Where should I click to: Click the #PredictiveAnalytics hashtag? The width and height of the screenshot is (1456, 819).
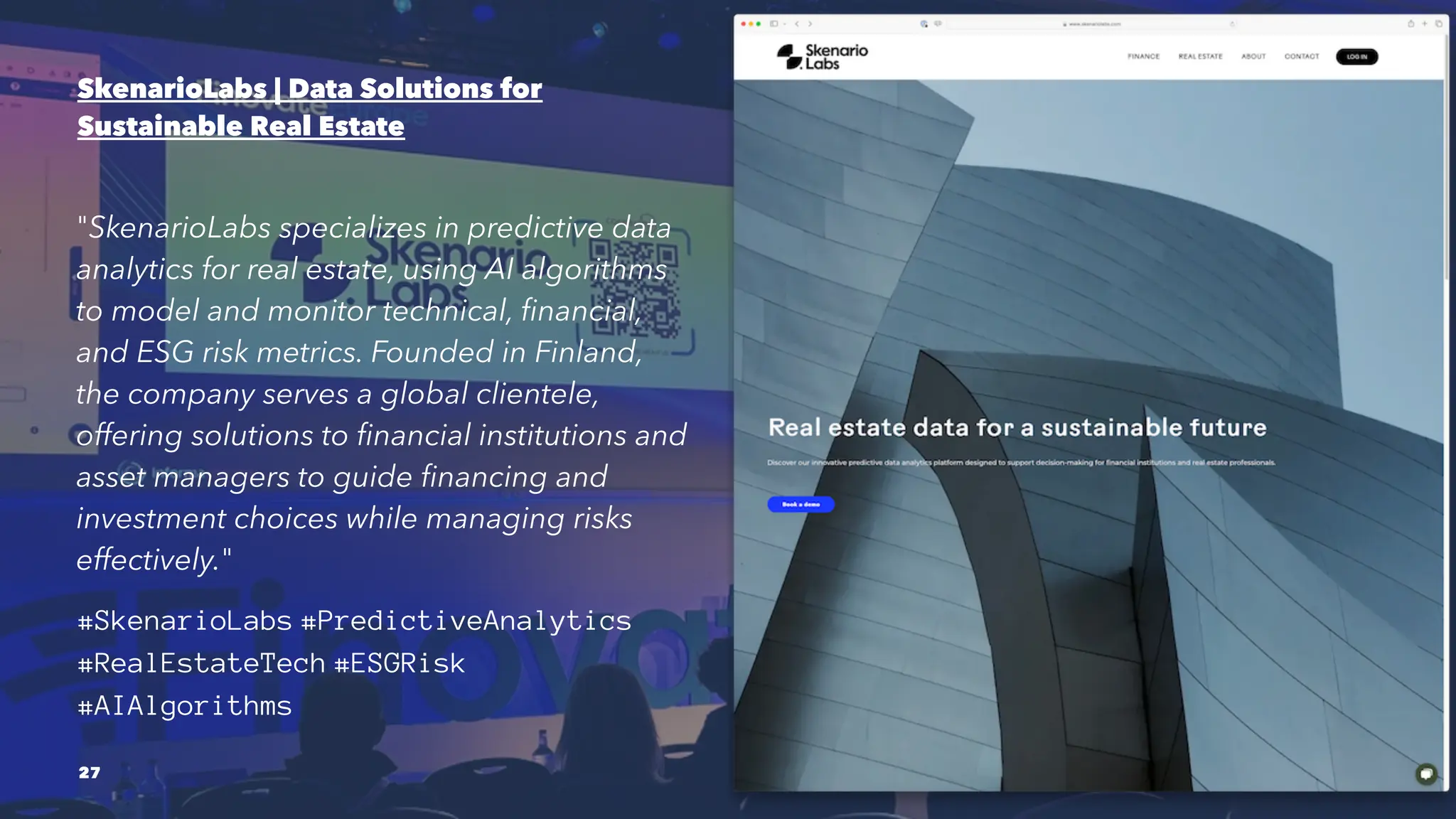[x=466, y=621]
